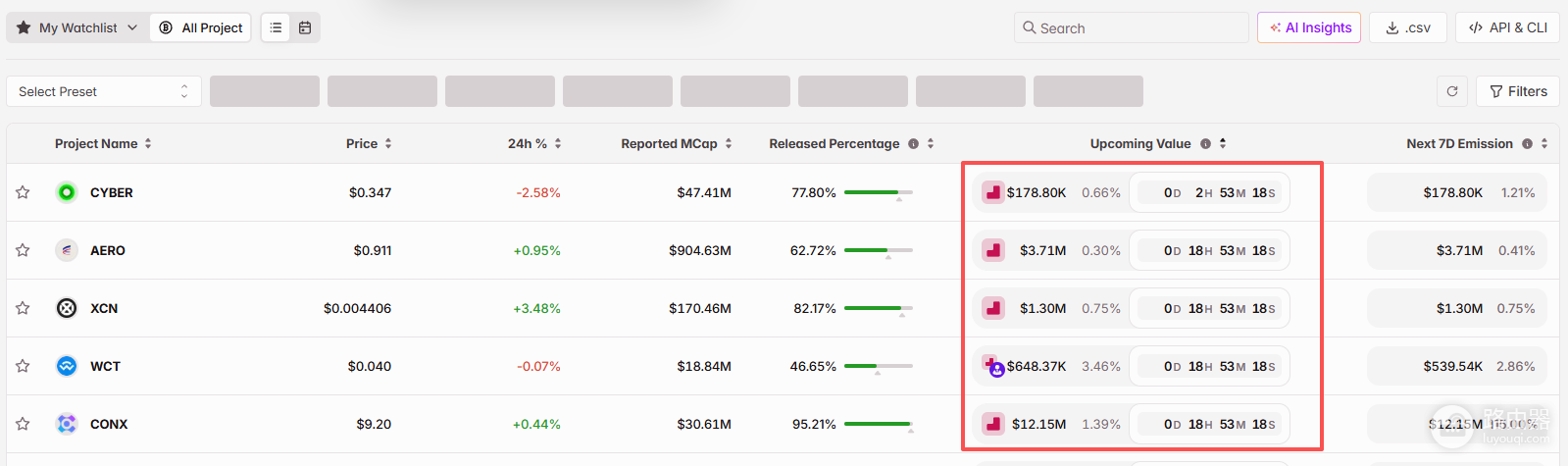
Task: Download table as .csv
Action: pyautogui.click(x=1408, y=27)
